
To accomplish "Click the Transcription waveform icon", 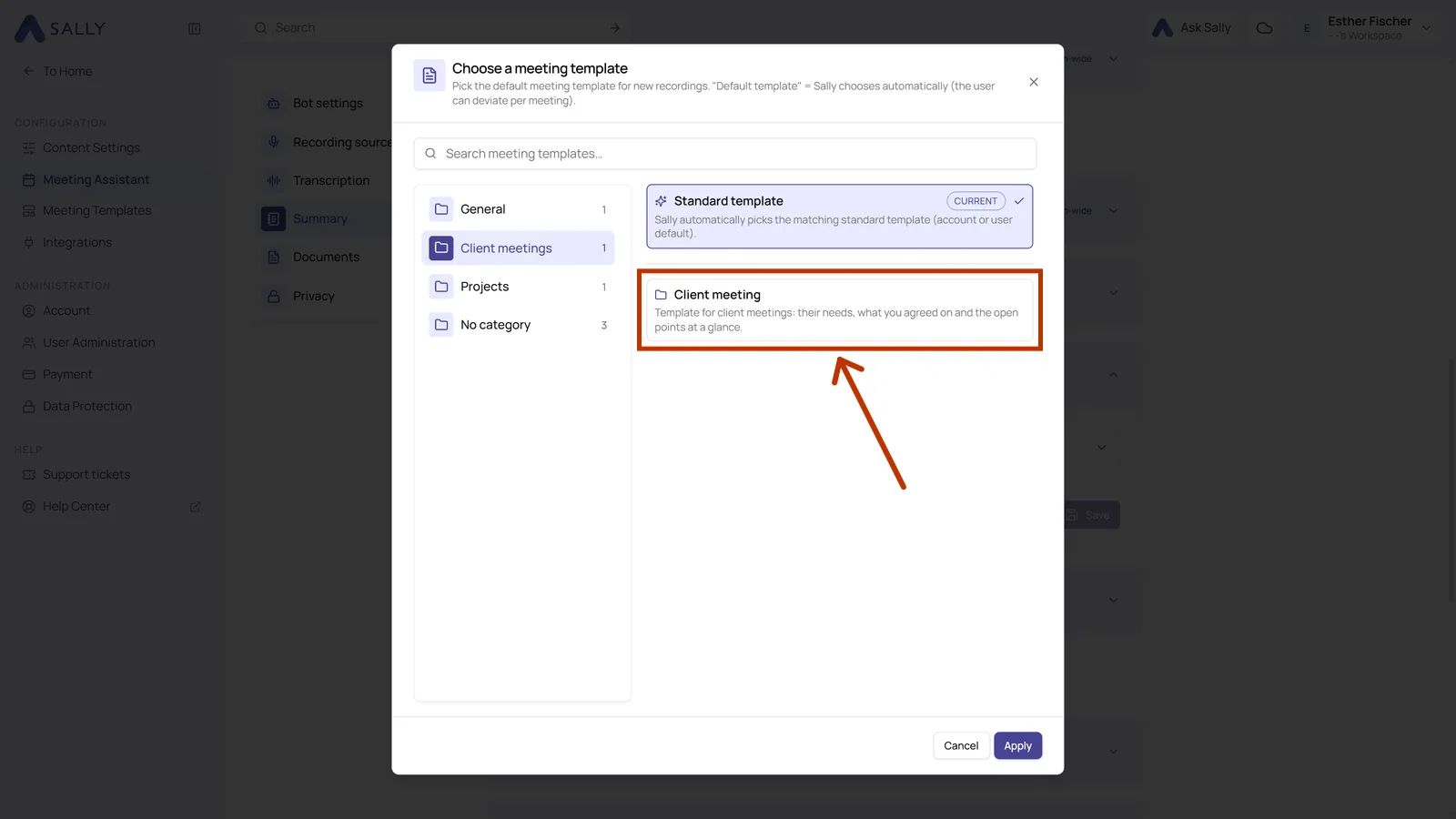I will [x=273, y=180].
